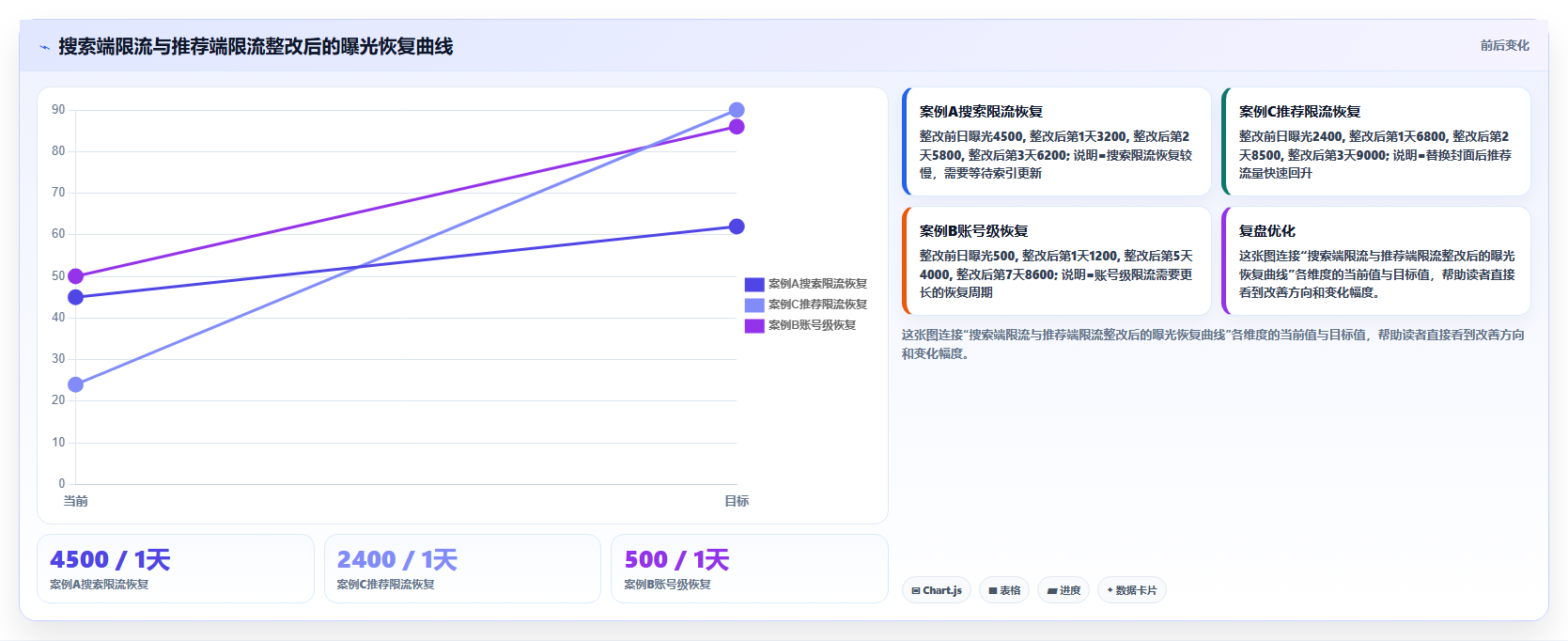Click the 500 / 1天 stat card
Viewport: 1568px width, 641px height.
pos(750,569)
